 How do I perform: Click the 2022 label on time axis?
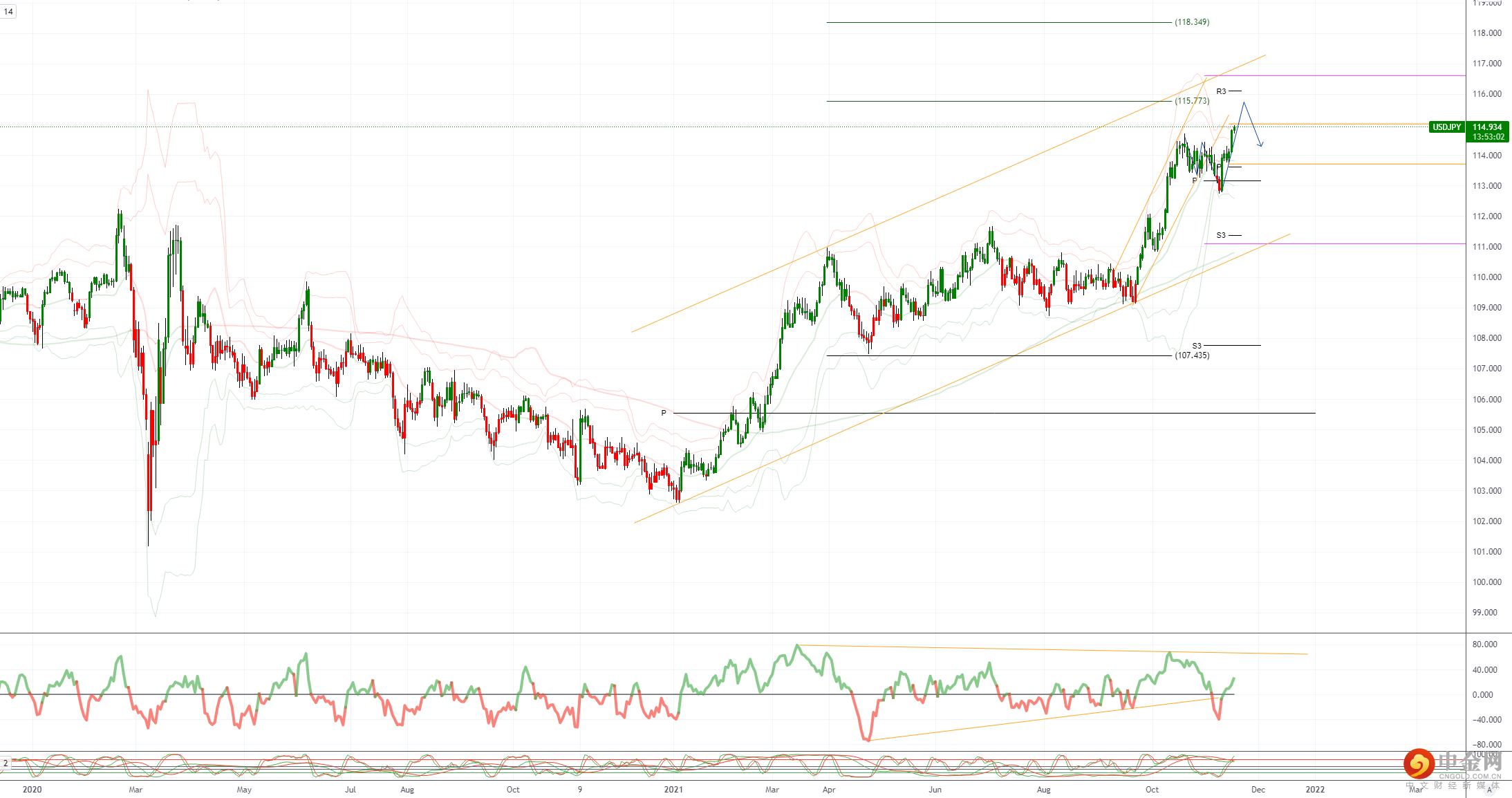[x=1315, y=790]
